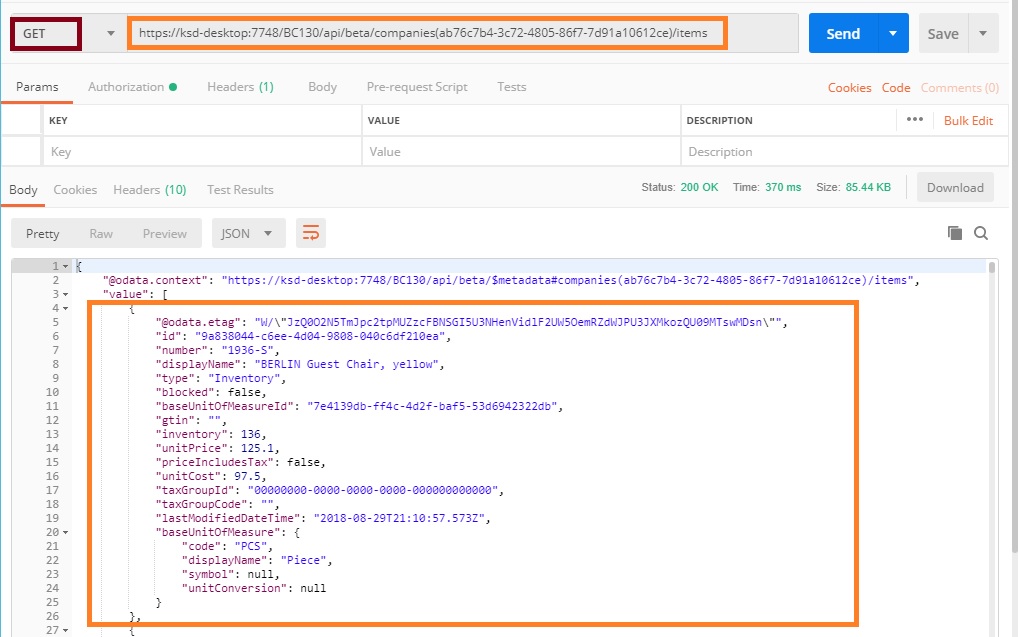1018x637 pixels.
Task: Open the response Test Results tab
Action: tap(240, 190)
